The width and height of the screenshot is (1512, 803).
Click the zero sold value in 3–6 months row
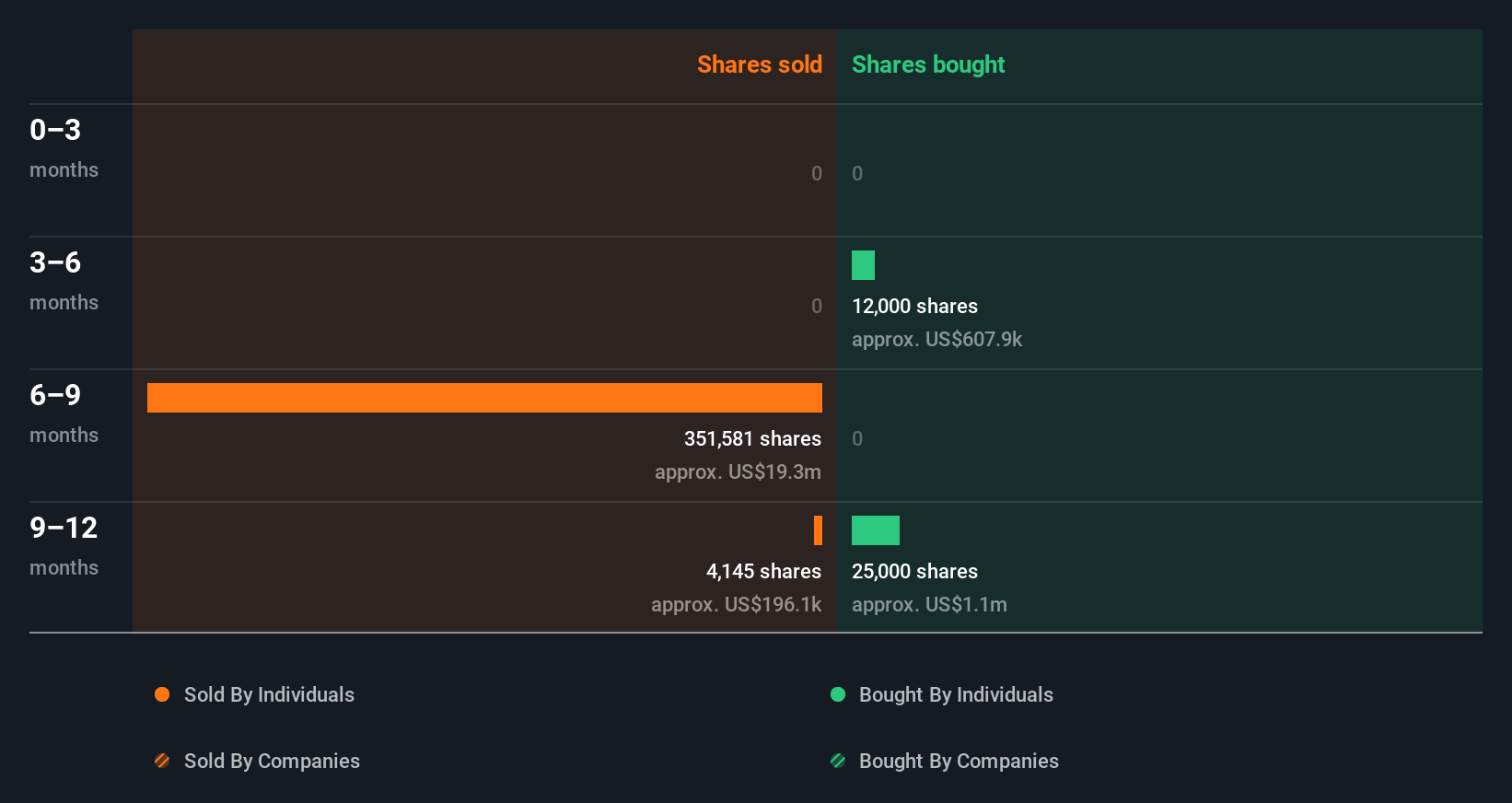point(817,307)
